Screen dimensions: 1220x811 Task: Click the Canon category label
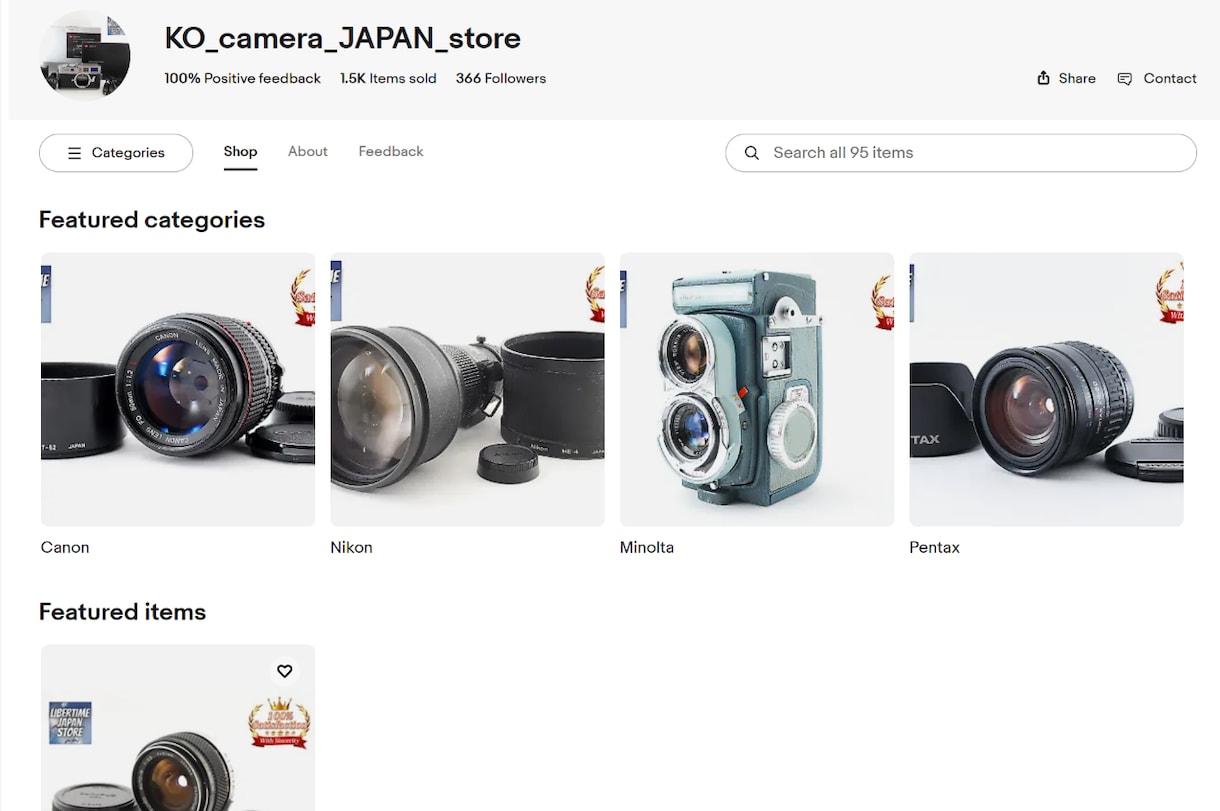point(65,548)
